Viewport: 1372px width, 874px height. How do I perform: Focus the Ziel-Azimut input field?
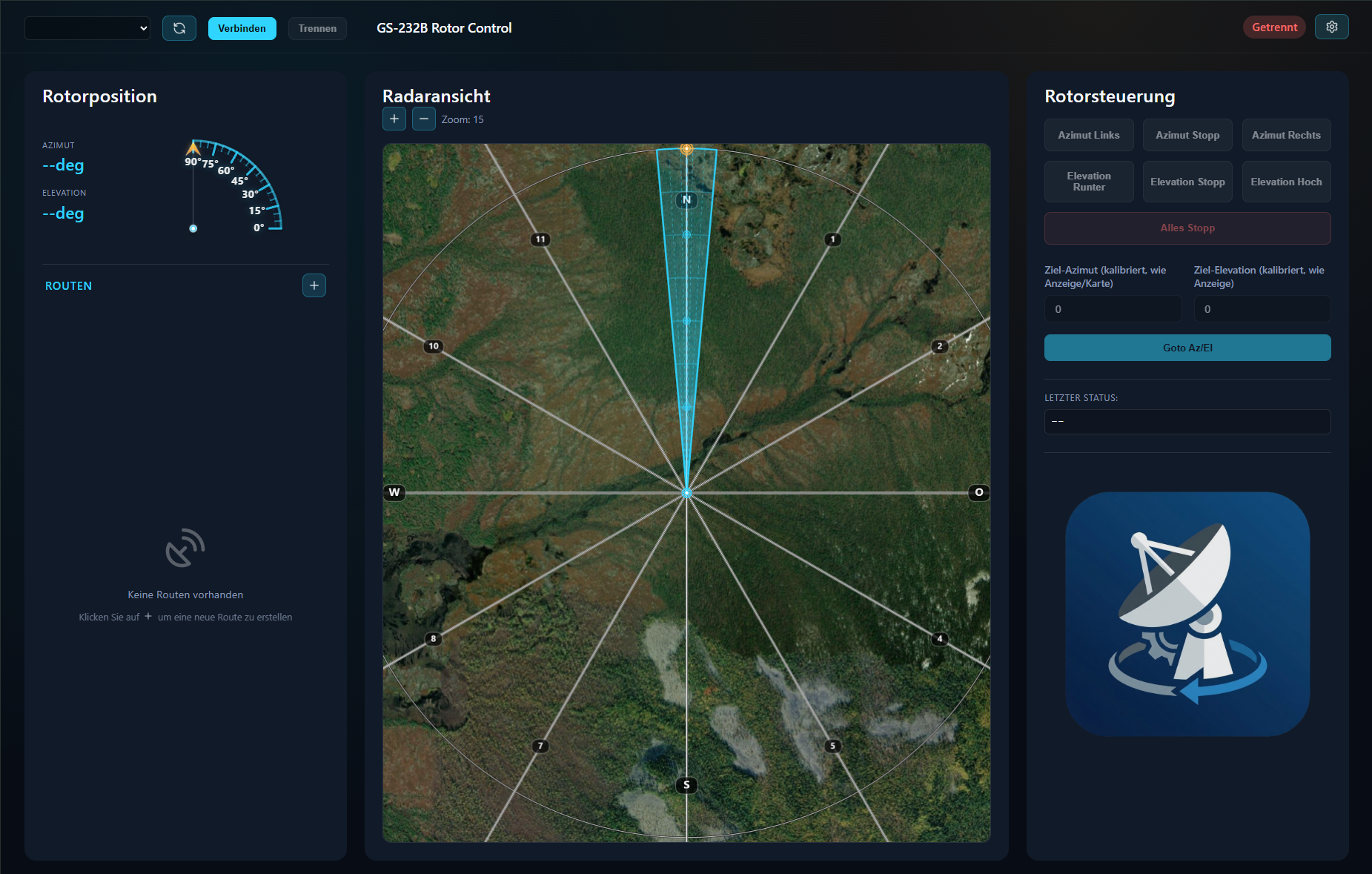[1113, 309]
